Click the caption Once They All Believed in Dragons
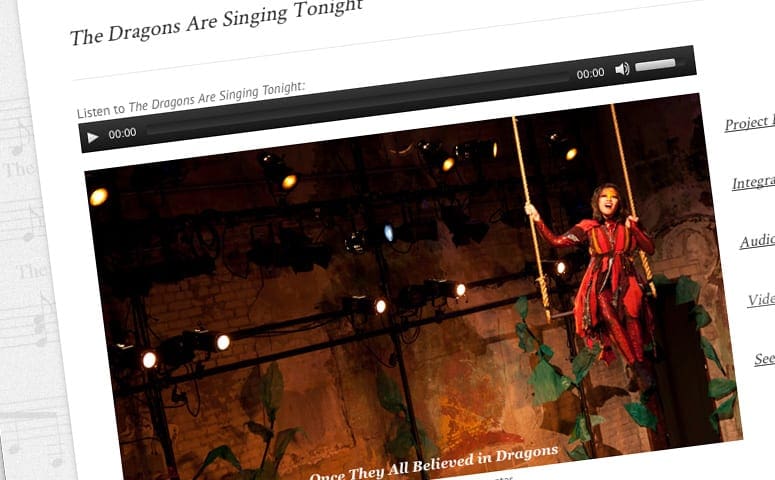 434,465
